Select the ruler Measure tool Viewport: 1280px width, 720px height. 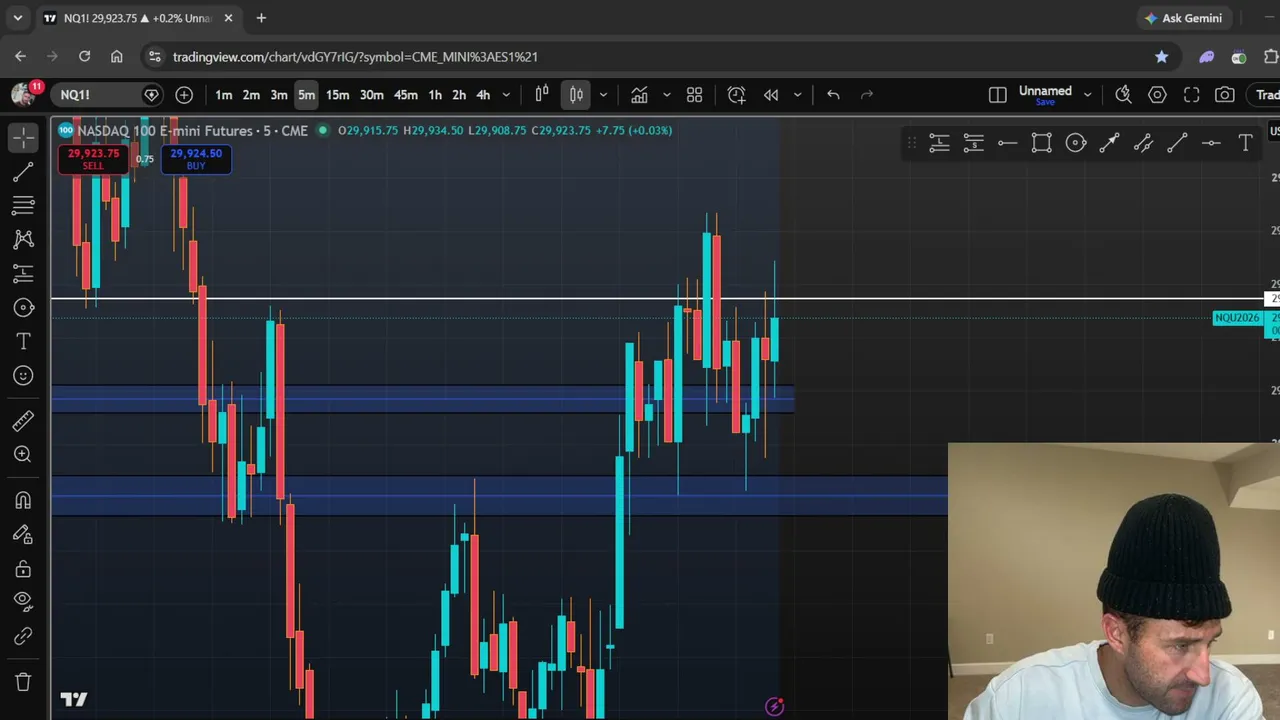[x=23, y=421]
